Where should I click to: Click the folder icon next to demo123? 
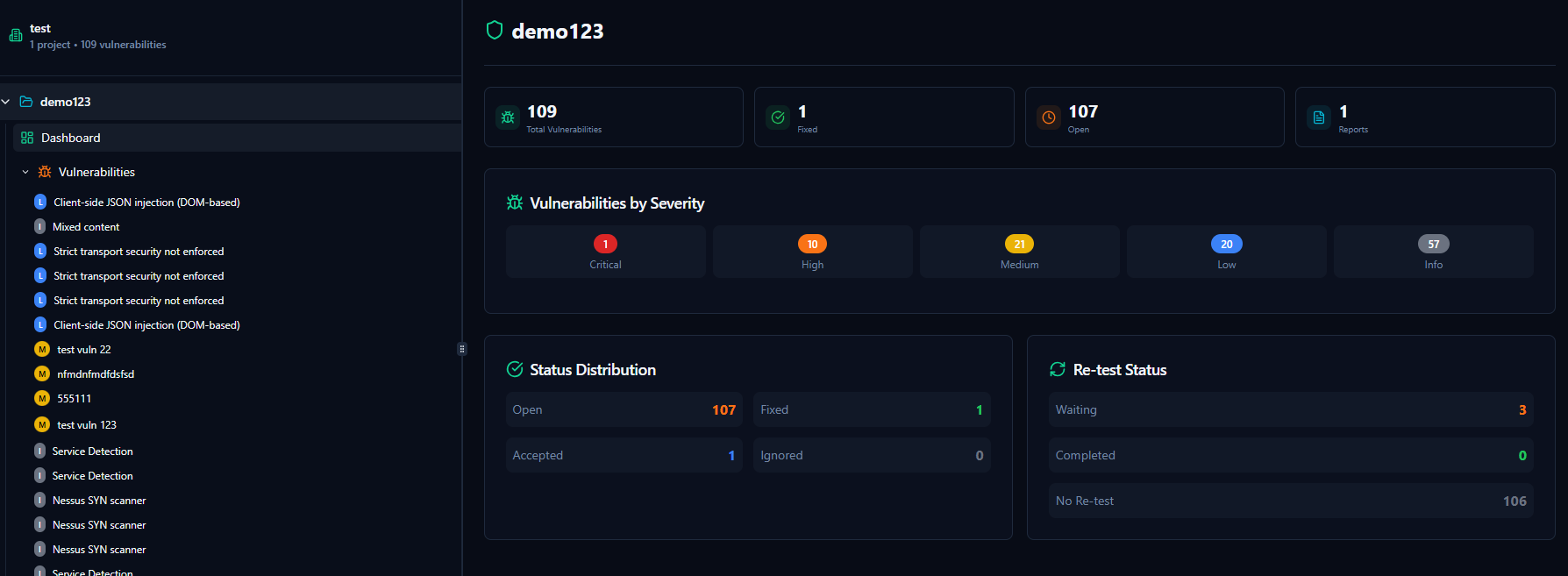pyautogui.click(x=26, y=102)
